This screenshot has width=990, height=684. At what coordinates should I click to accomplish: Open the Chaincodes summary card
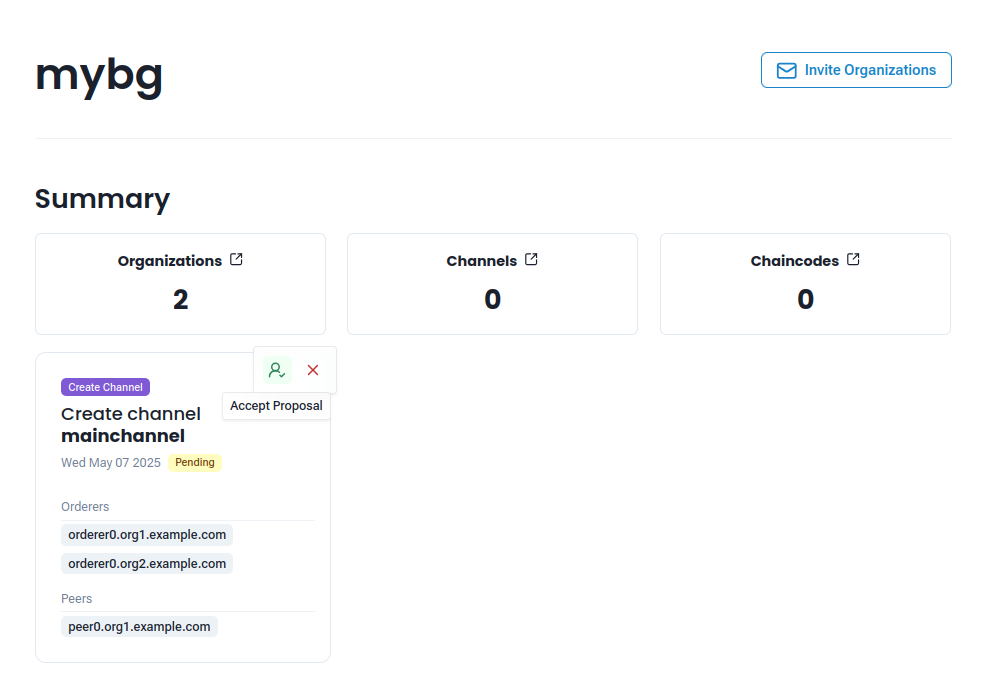click(x=805, y=284)
